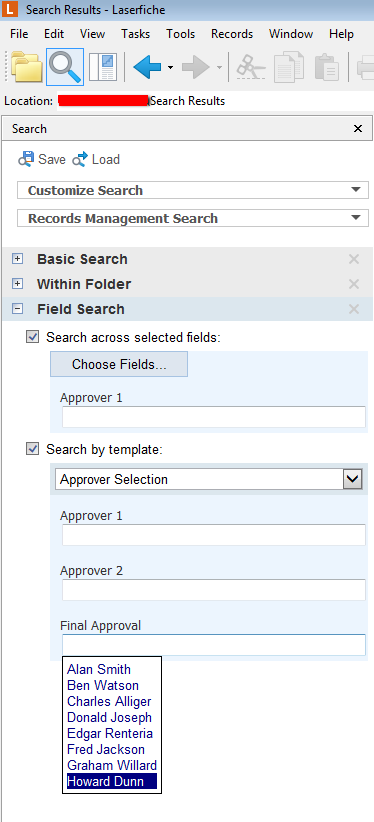
Task: Click the copy pages icon
Action: click(290, 67)
